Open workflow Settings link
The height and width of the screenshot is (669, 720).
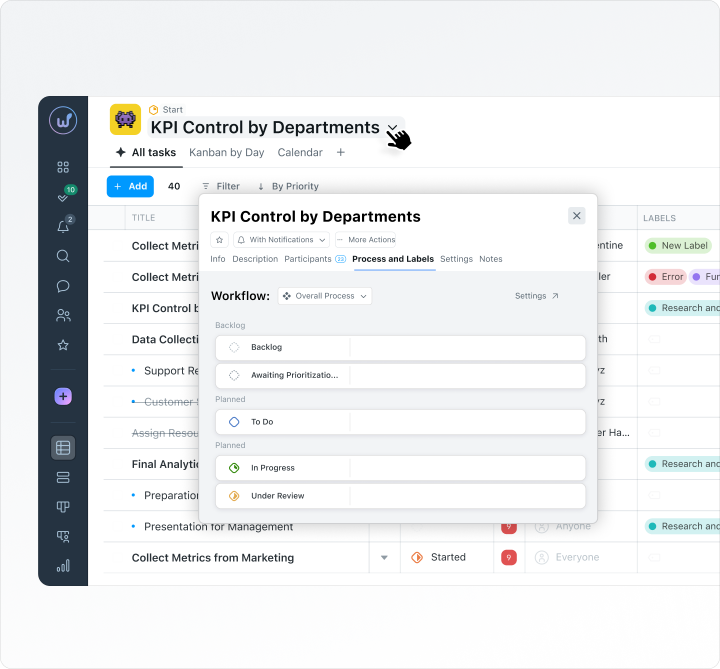pos(536,296)
